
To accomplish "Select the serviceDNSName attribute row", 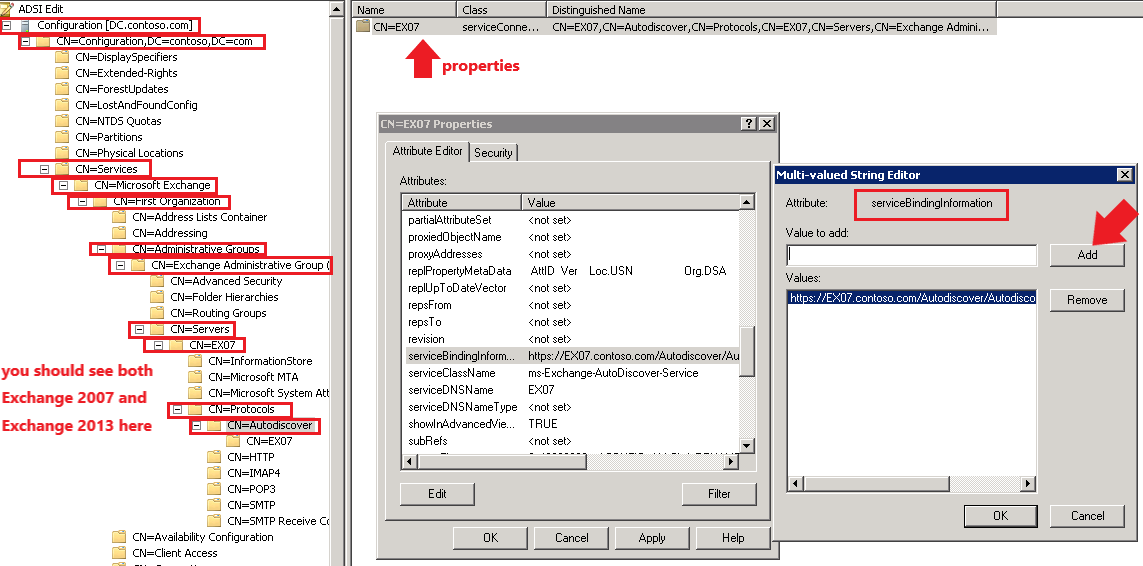I will coord(572,389).
